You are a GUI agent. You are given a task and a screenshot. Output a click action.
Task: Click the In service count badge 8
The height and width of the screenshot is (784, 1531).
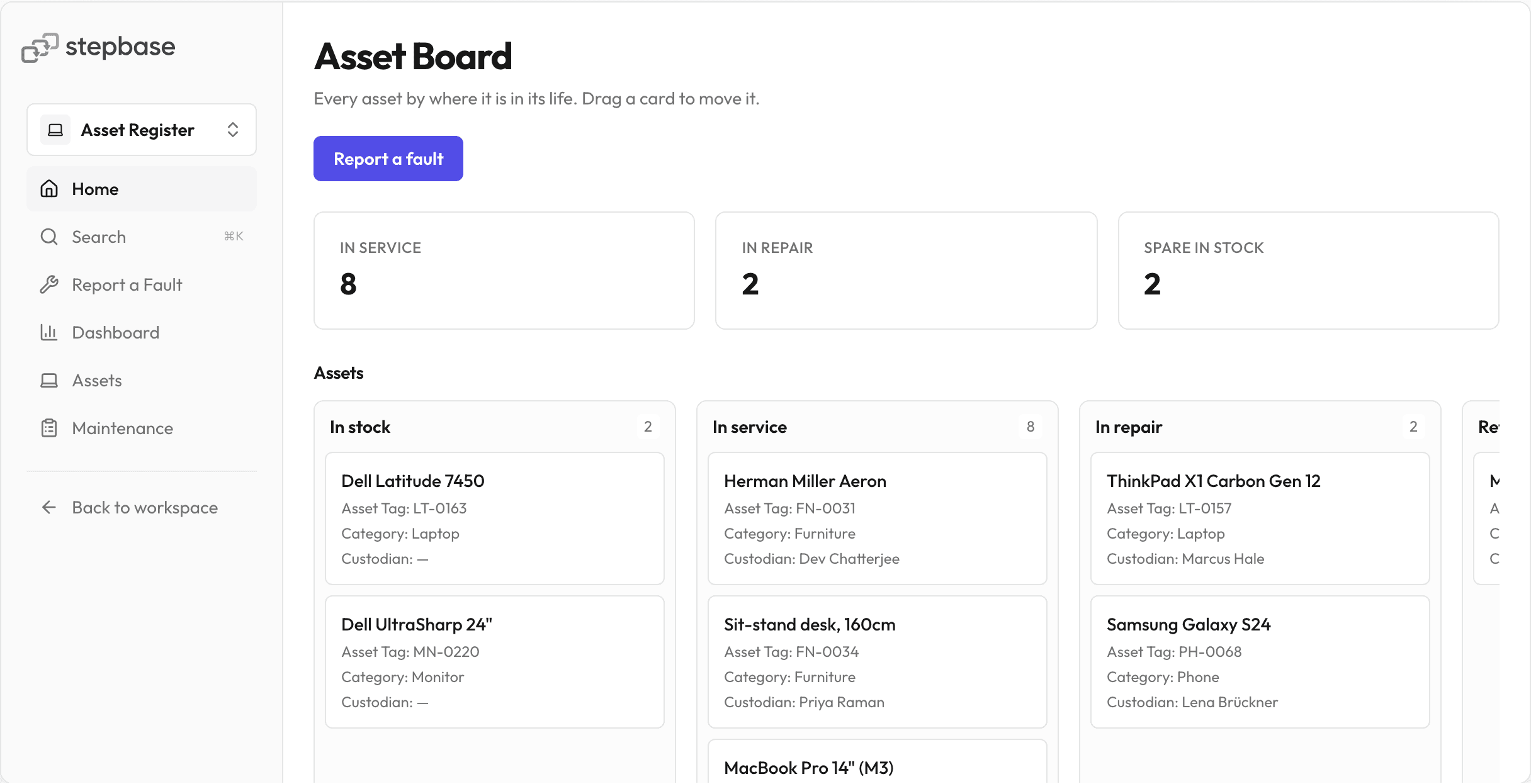(1031, 427)
